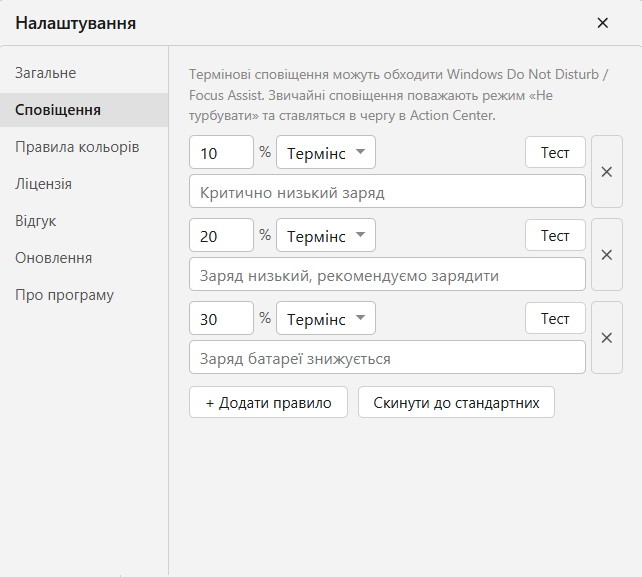The image size is (642, 577).
Task: Edit the 'Критично низький заряд' message field
Action: pos(387,191)
